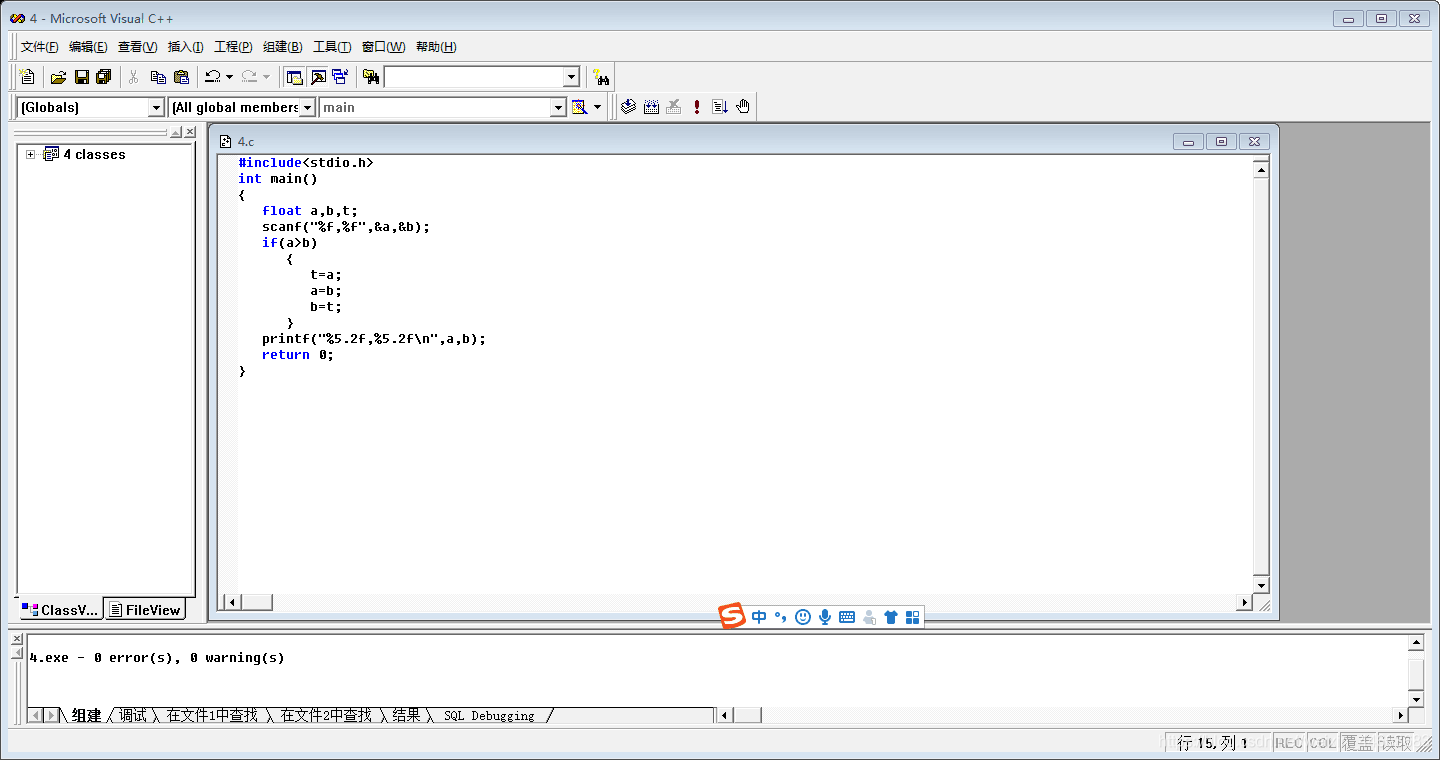1440x760 pixels.
Task: Open the All global members filter dropdown
Action: pyautogui.click(x=307, y=107)
